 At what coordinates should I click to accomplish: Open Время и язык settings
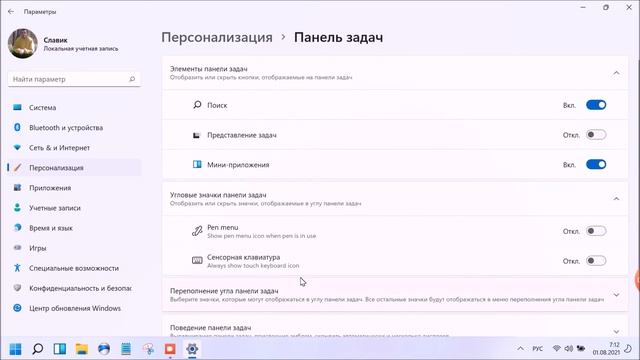tap(74, 228)
